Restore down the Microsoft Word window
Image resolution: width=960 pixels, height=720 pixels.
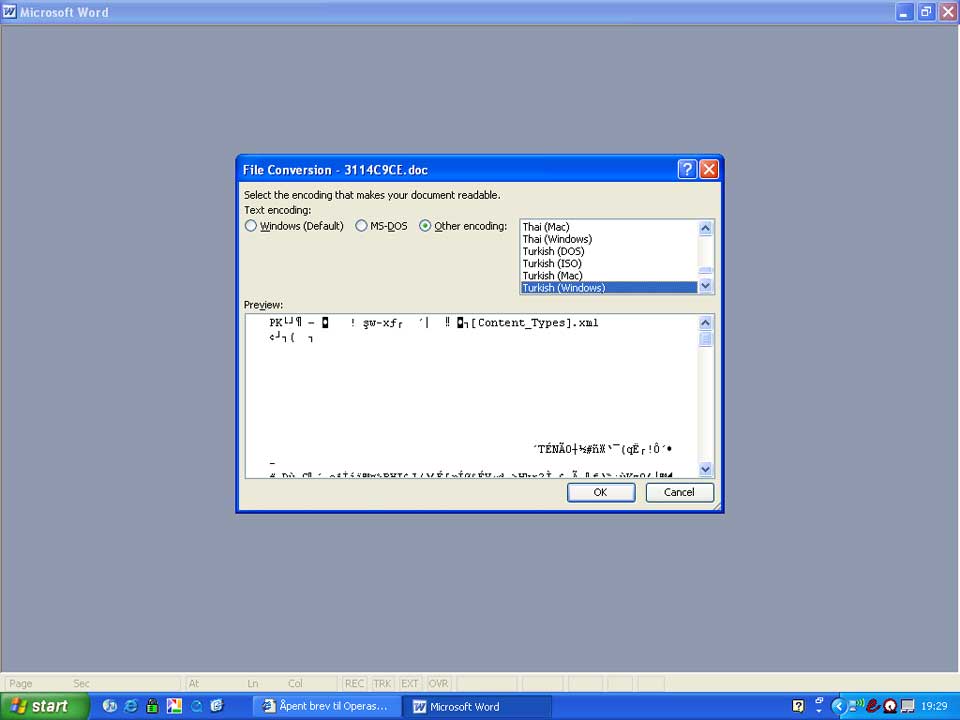coord(926,12)
